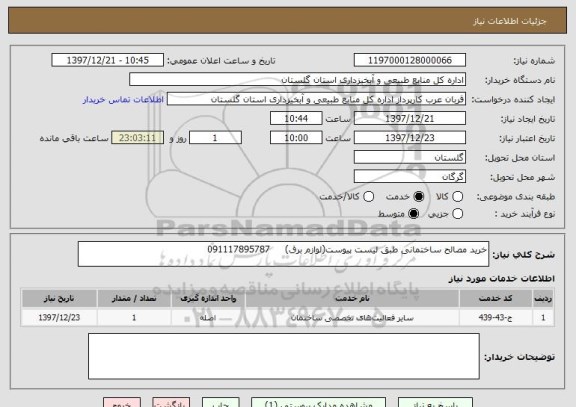Click the نام خدمت column header
The image size is (576, 407).
point(352,298)
